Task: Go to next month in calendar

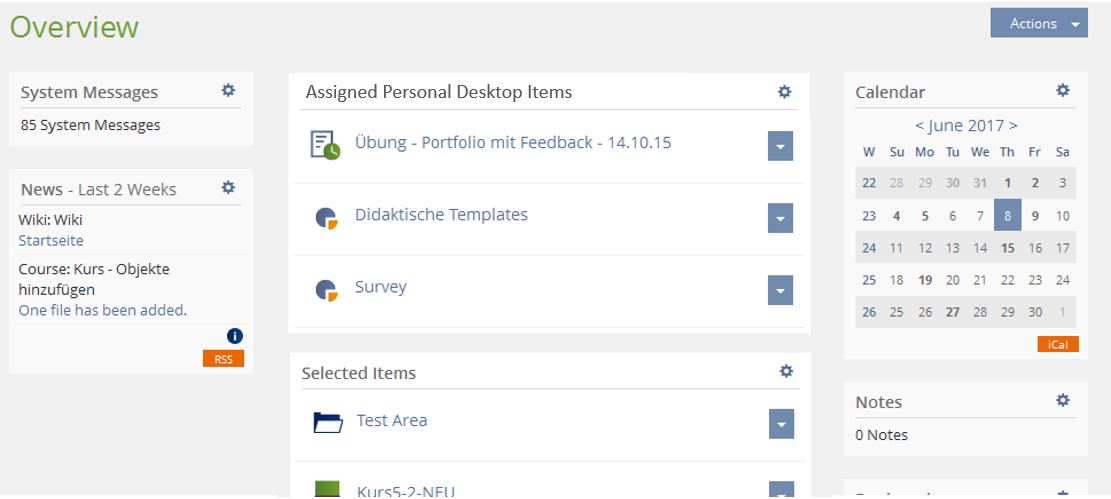Action: click(x=1013, y=126)
